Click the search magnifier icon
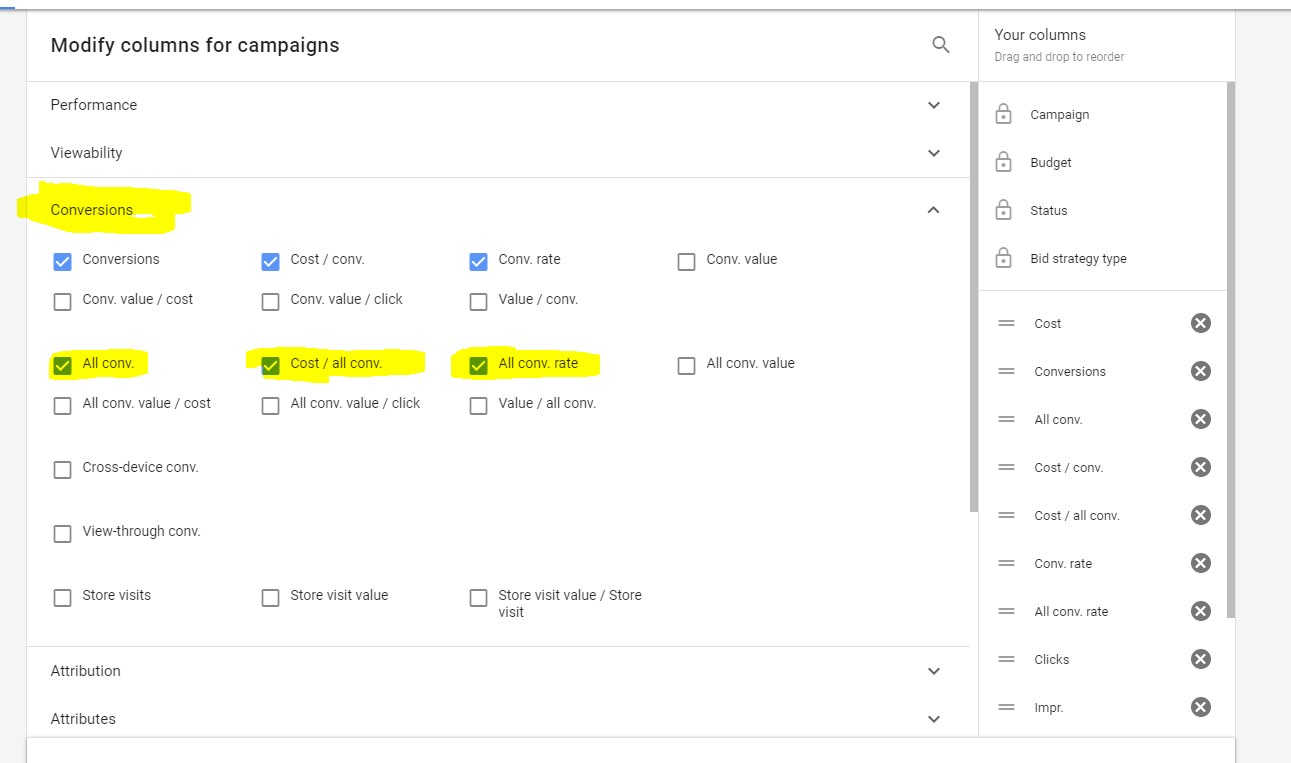 (940, 45)
